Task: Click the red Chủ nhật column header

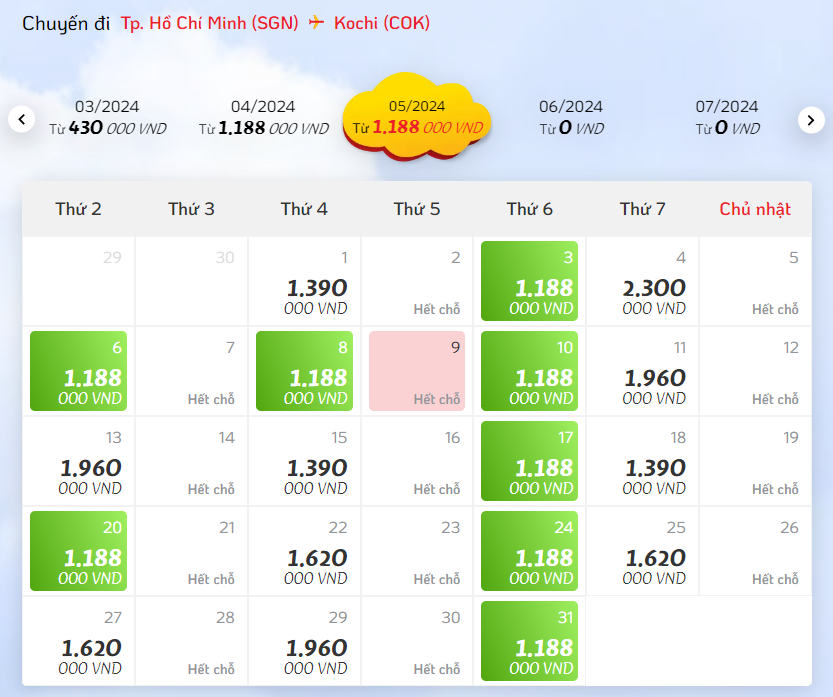Action: 755,209
